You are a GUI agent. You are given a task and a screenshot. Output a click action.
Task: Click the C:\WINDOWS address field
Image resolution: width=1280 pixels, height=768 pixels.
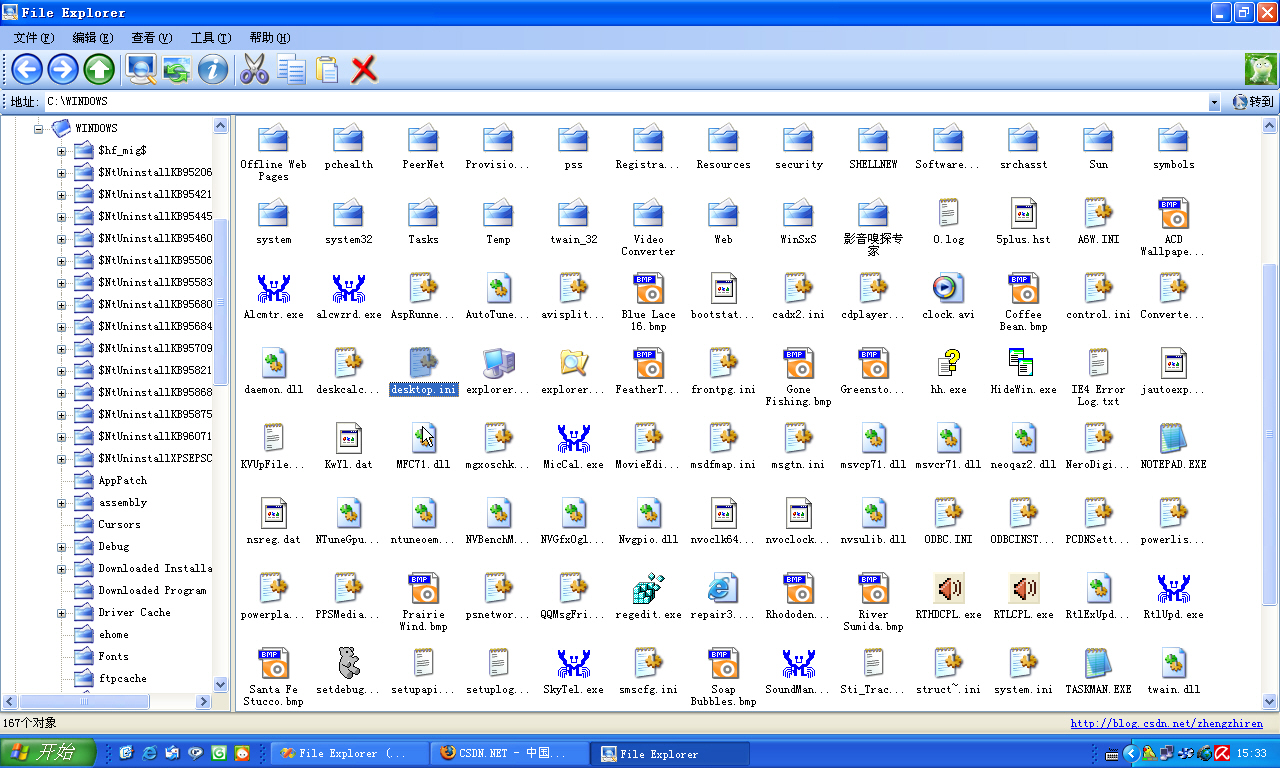click(x=625, y=102)
